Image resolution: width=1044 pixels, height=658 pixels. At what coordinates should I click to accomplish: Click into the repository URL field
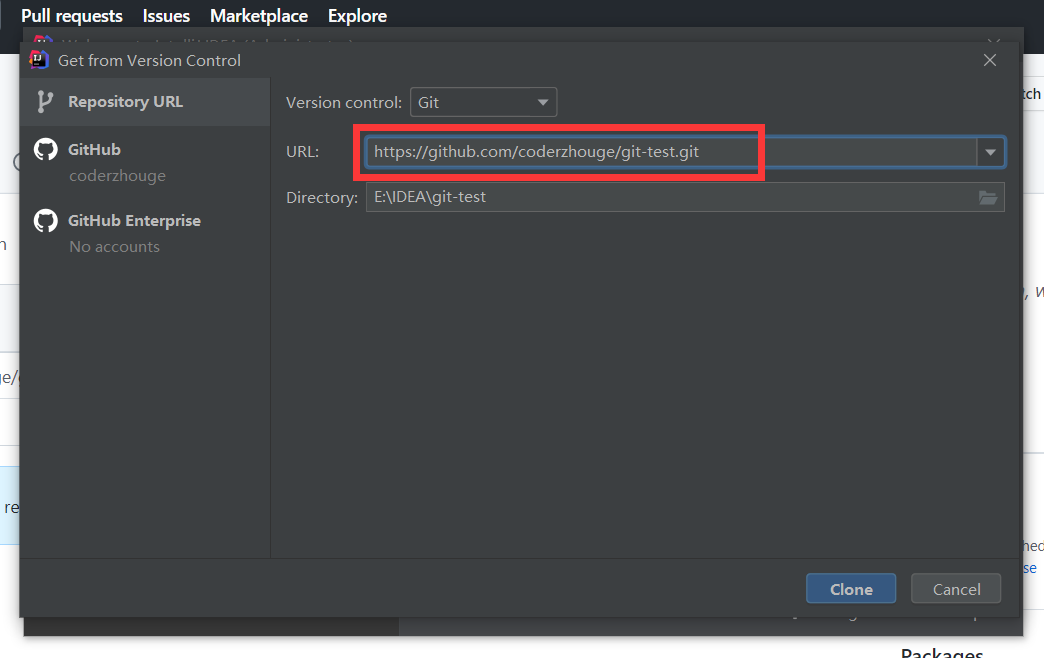tap(670, 152)
